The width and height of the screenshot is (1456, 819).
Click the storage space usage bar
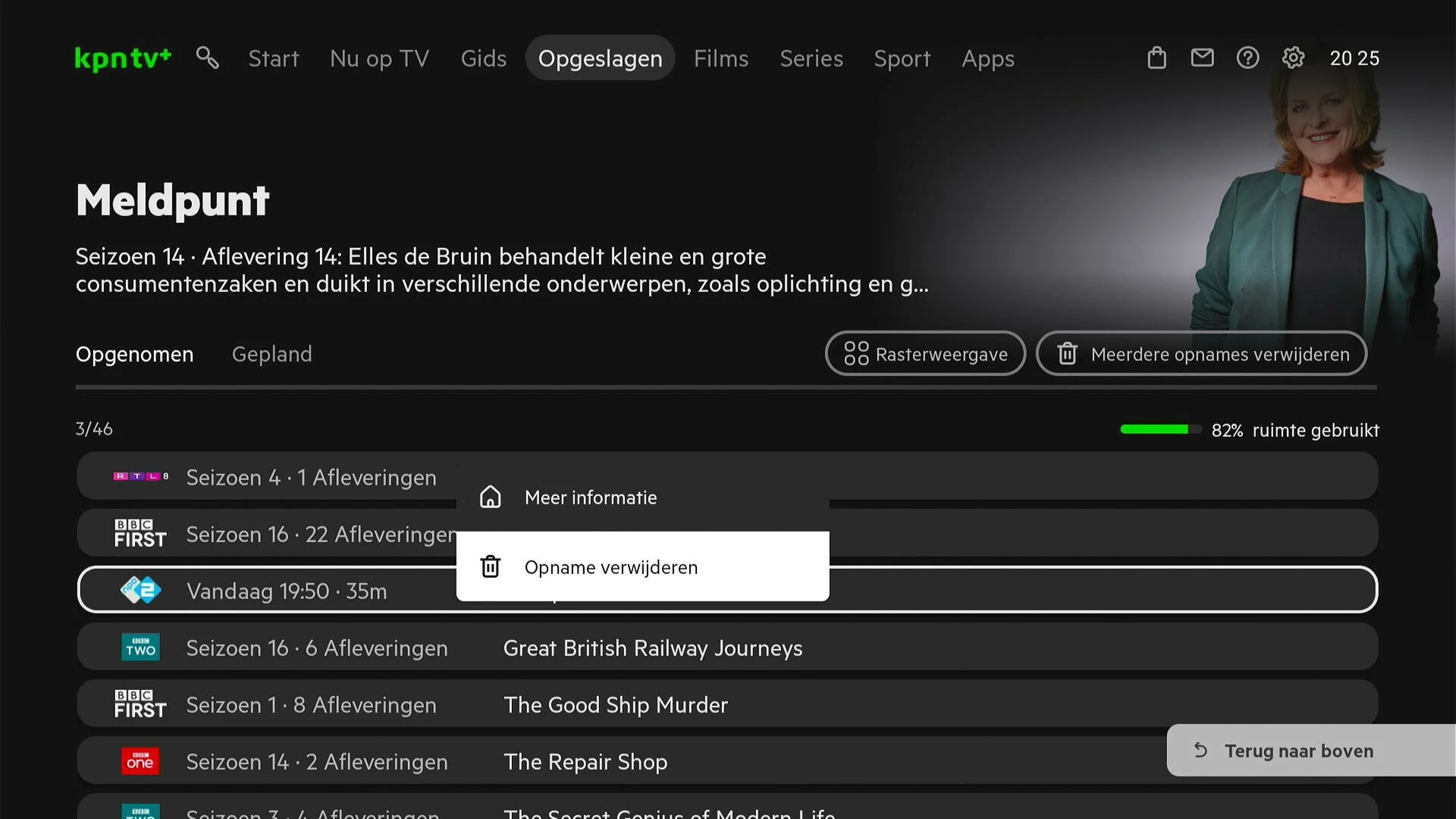click(x=1160, y=429)
